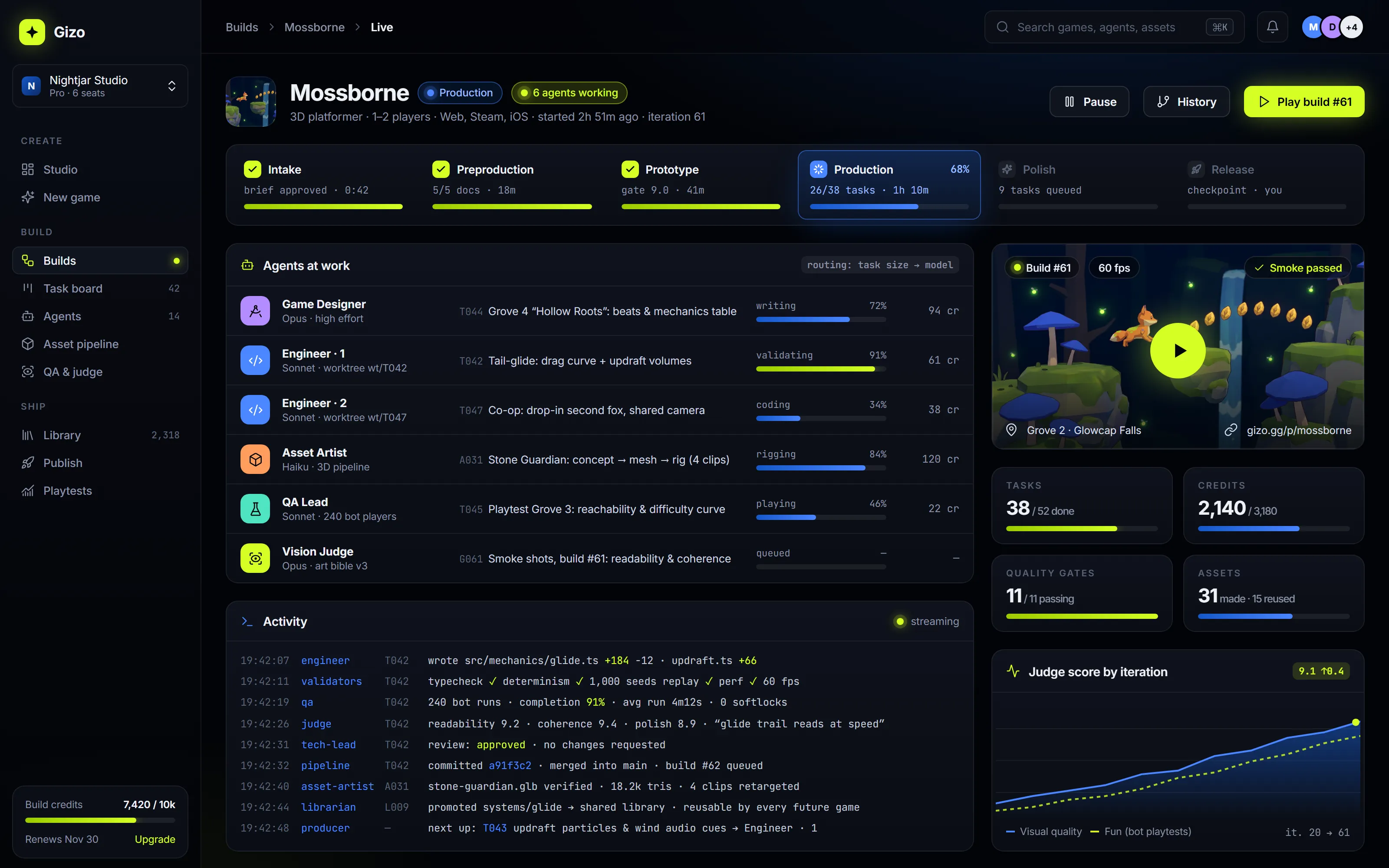
Task: Click the location pin by Grove 2
Action: 1012,430
